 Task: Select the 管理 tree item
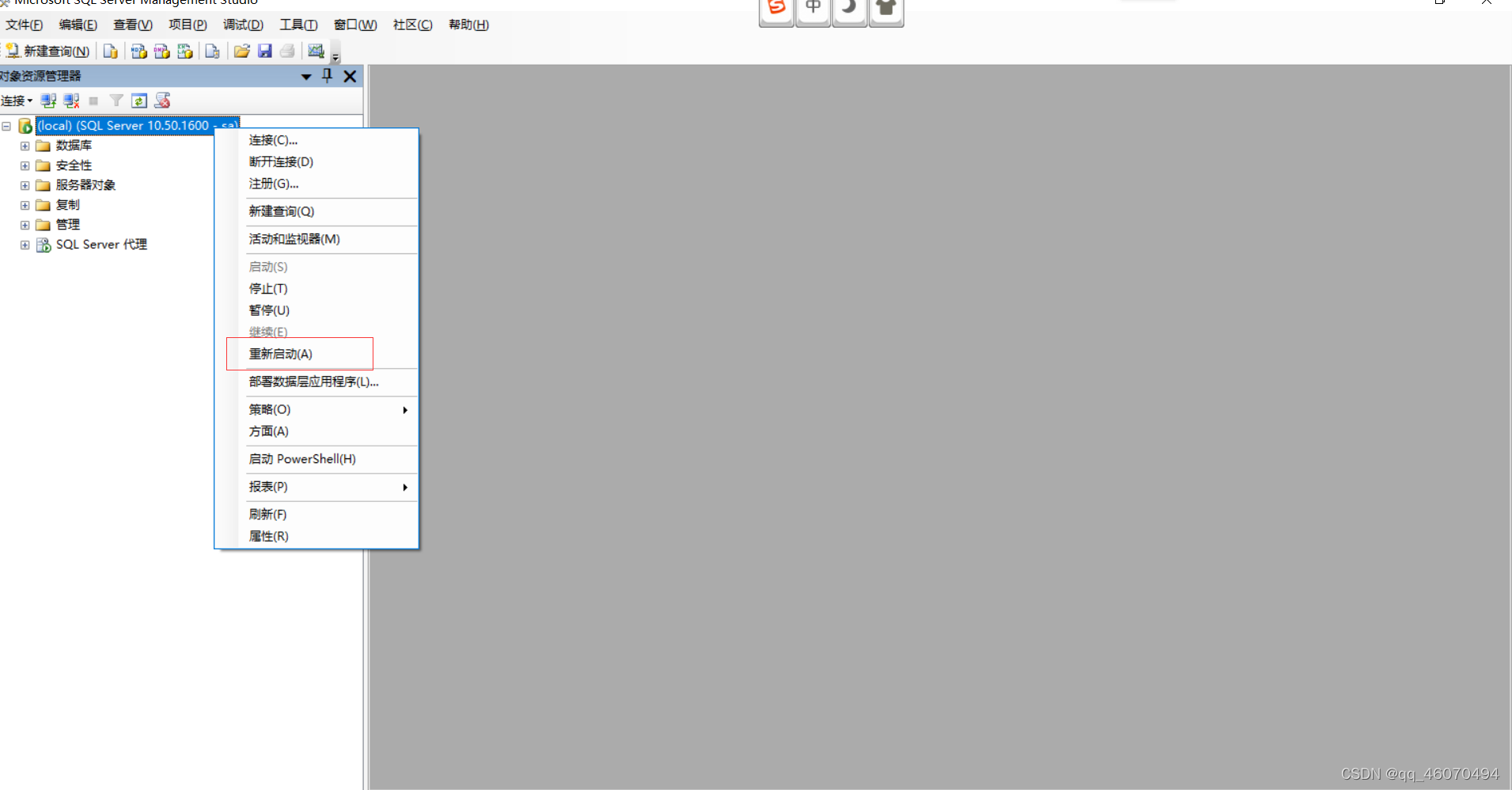coord(67,225)
